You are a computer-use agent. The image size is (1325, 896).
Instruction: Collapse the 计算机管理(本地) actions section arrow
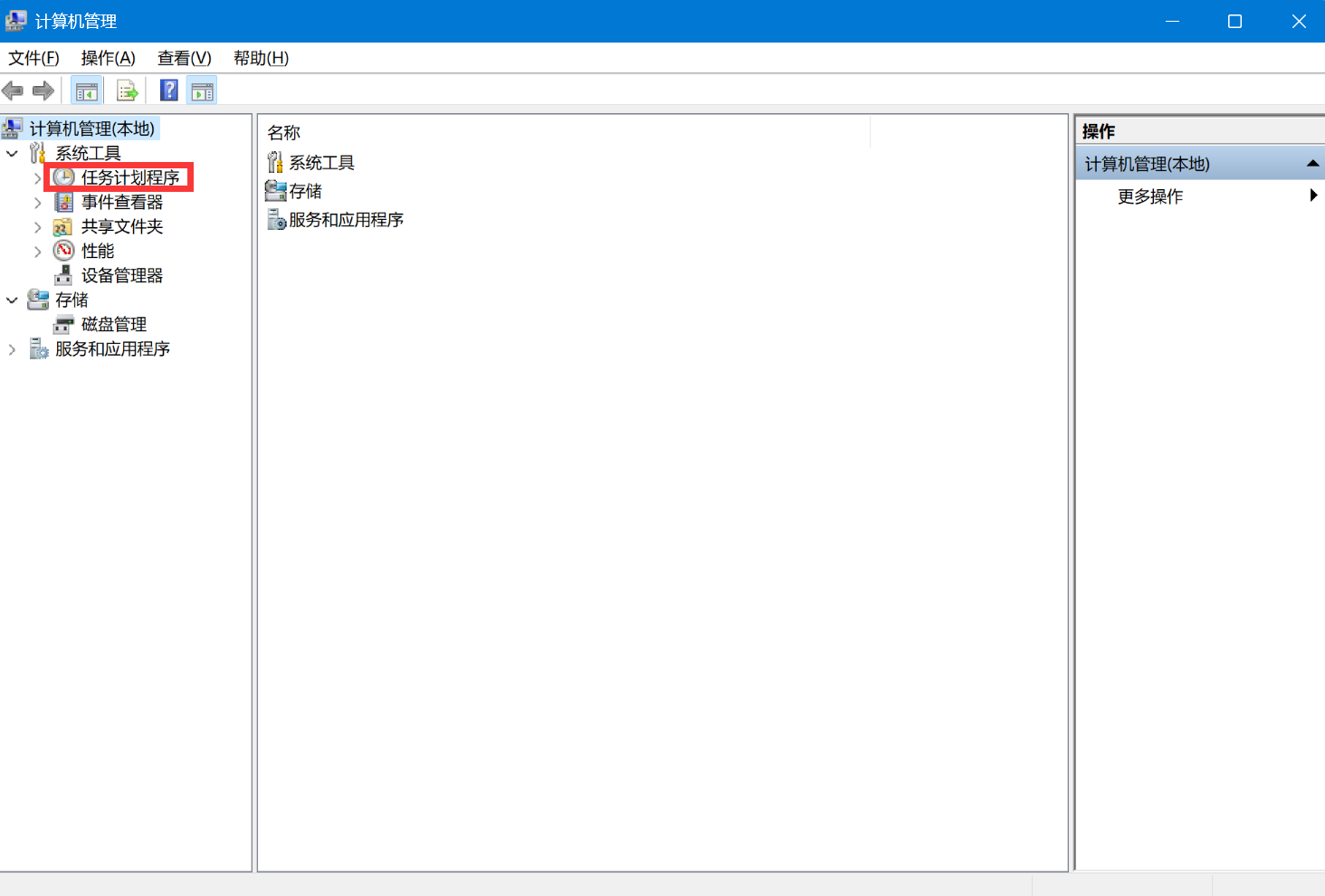point(1312,164)
